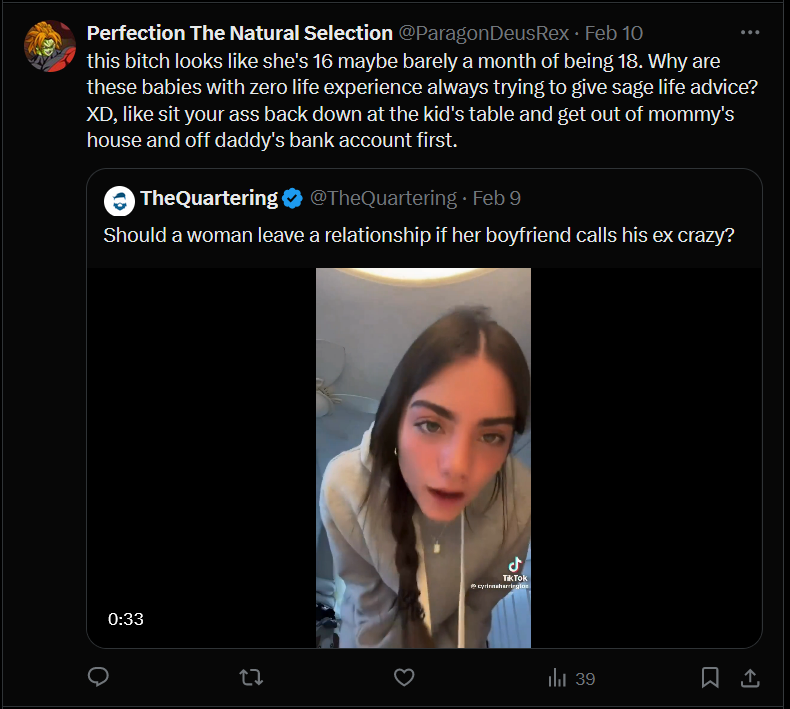Click TheQuartering's blue verified badge
This screenshot has width=790, height=709.
click(292, 198)
